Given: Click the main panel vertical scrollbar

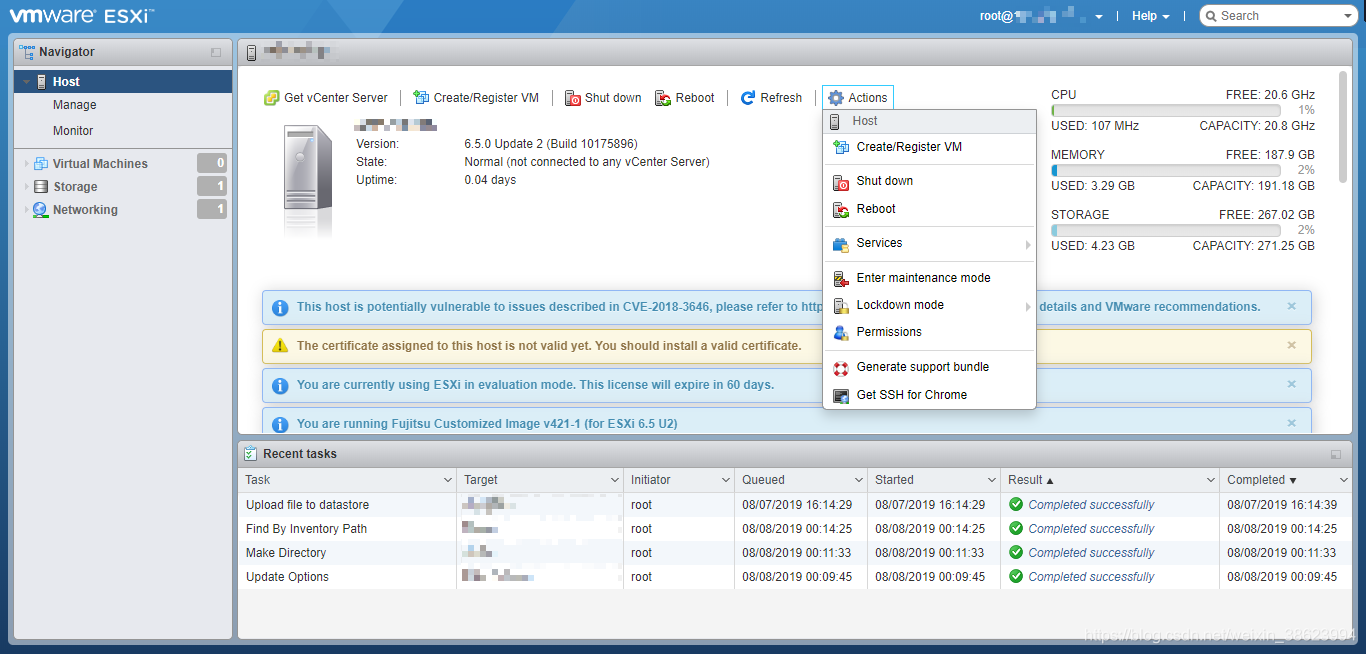Looking at the screenshot, I should 1342,127.
